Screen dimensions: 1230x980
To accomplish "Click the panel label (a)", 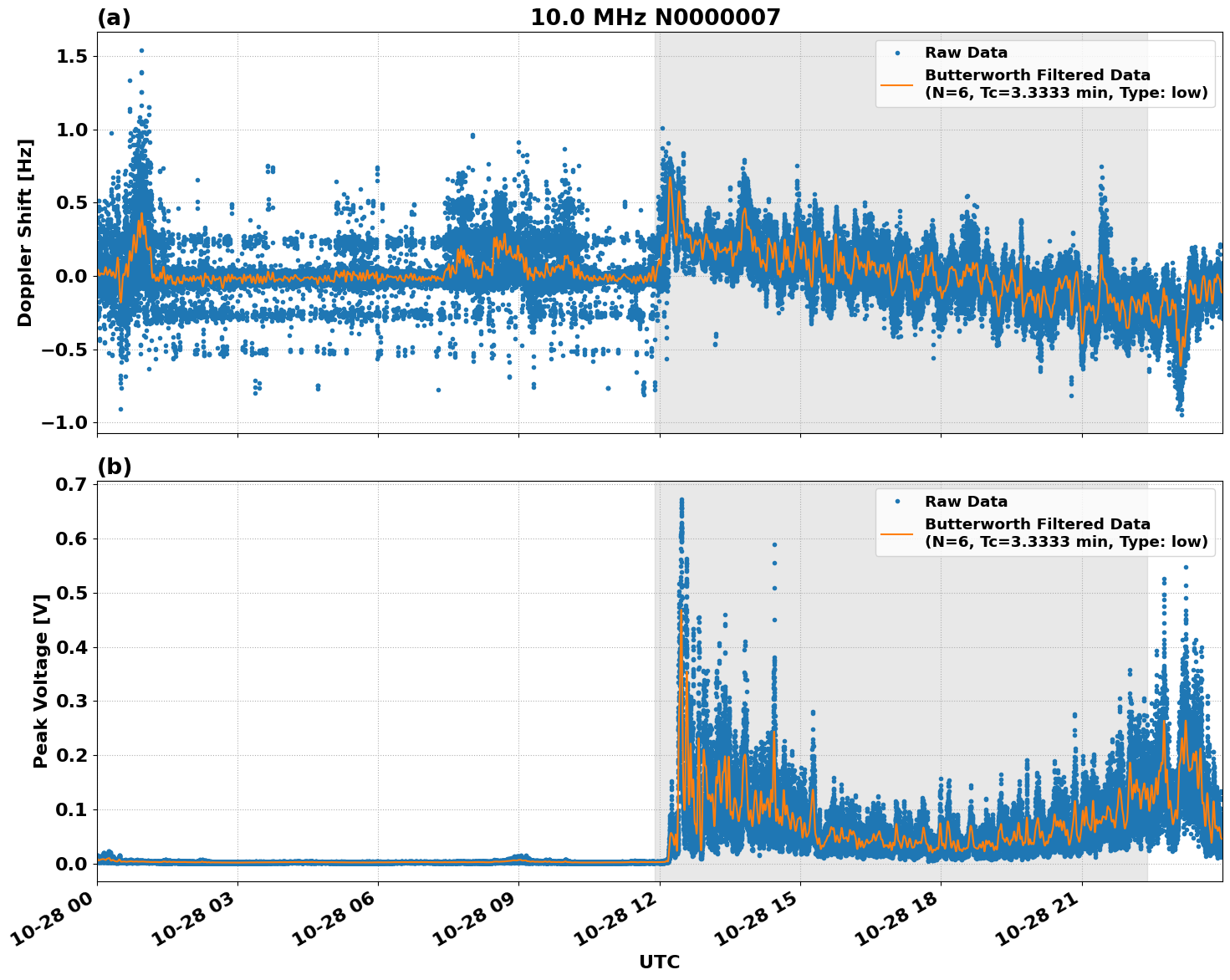I will (115, 16).
